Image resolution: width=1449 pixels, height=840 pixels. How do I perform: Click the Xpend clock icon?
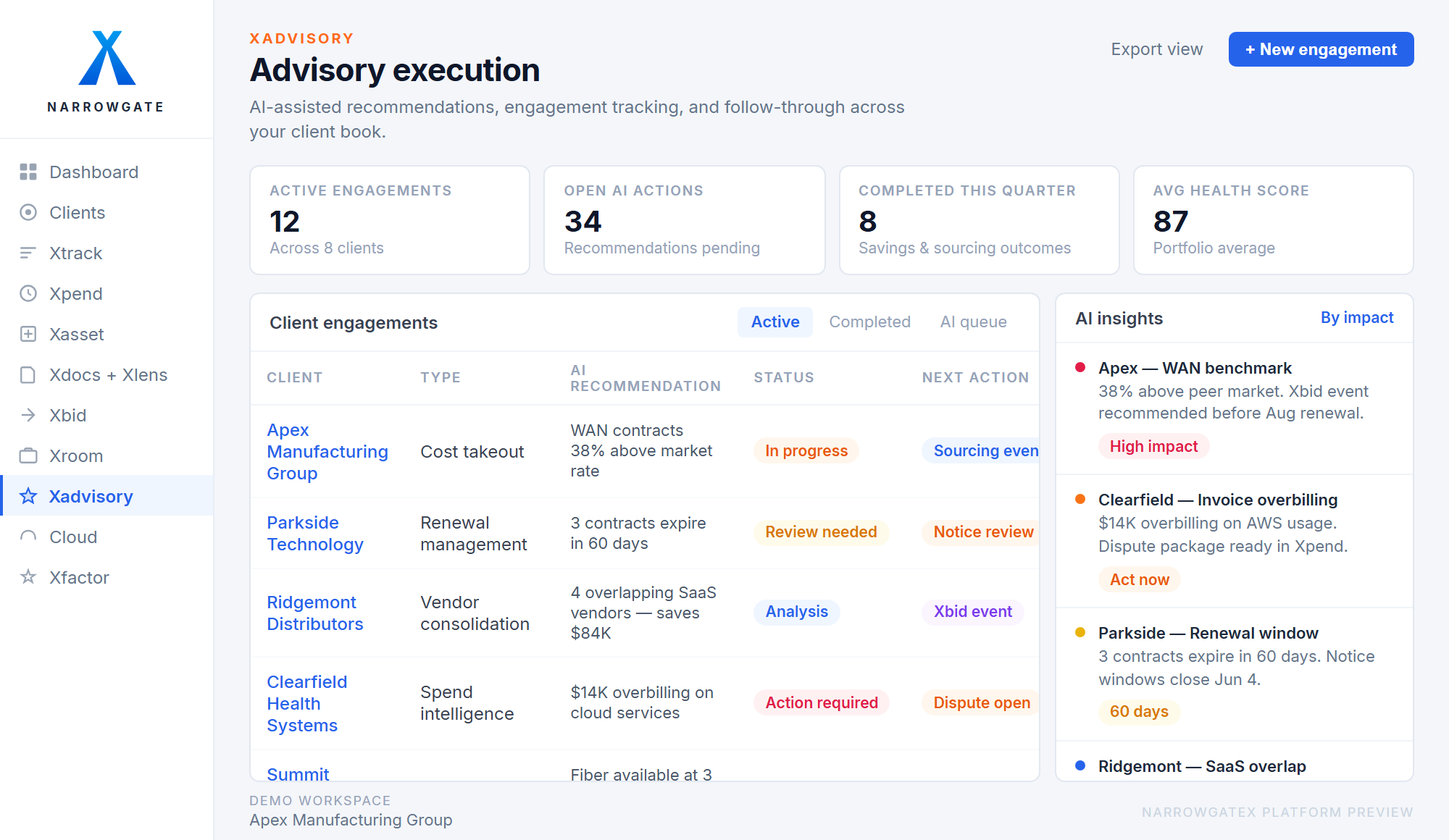[28, 293]
